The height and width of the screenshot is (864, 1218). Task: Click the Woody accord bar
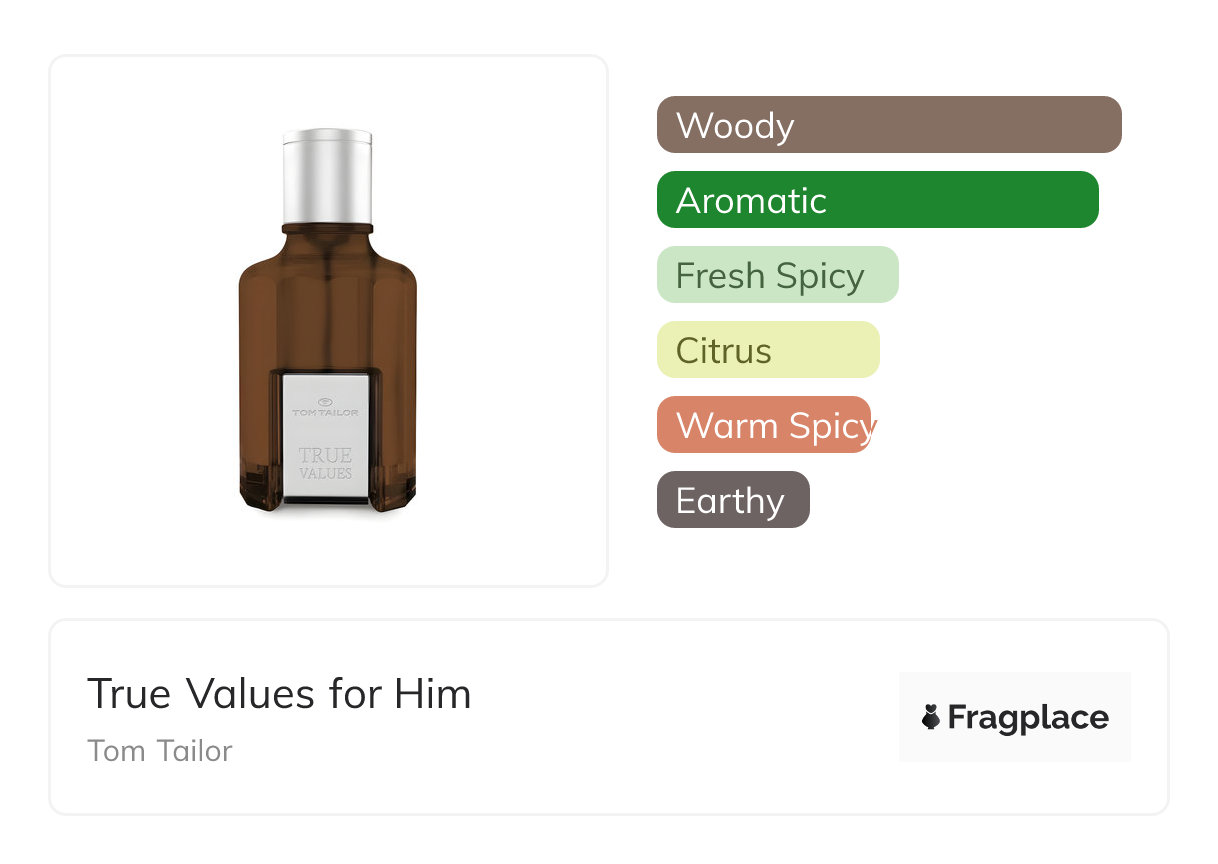click(x=888, y=125)
